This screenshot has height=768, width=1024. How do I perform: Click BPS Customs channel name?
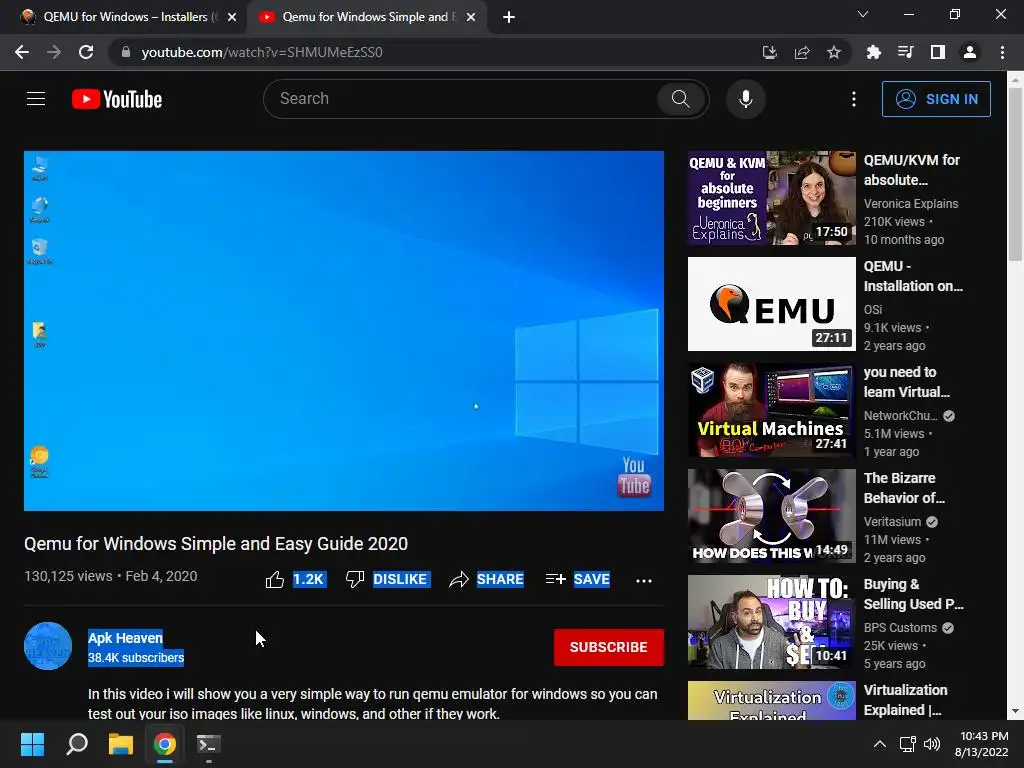click(900, 628)
